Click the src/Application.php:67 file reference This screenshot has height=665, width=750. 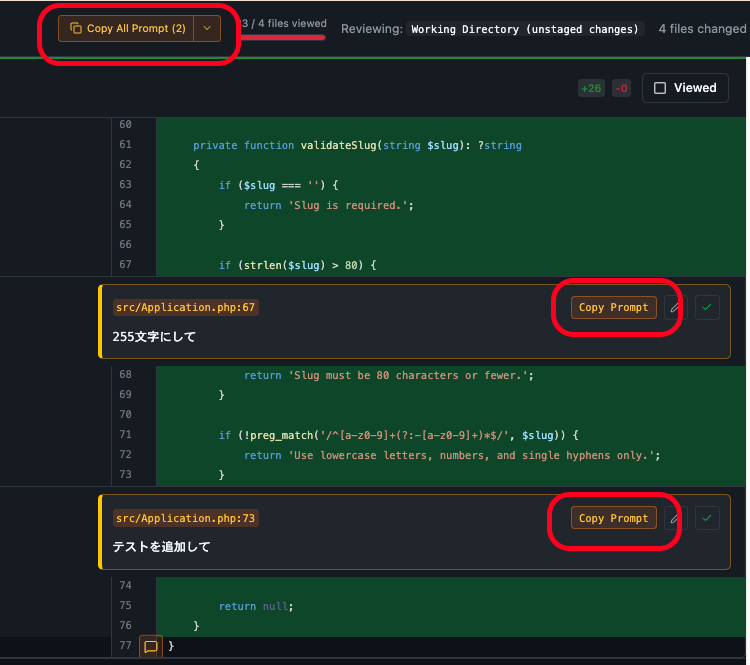point(186,307)
